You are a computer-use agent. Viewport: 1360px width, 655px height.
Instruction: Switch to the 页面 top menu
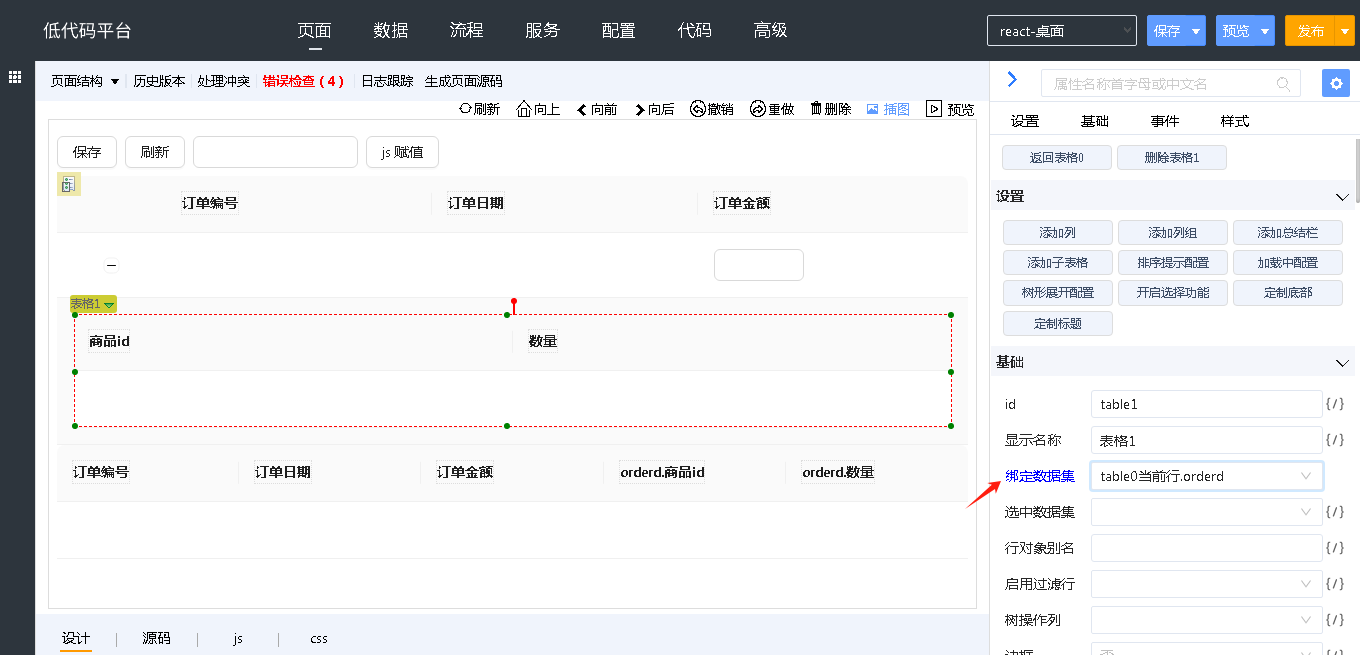315,30
